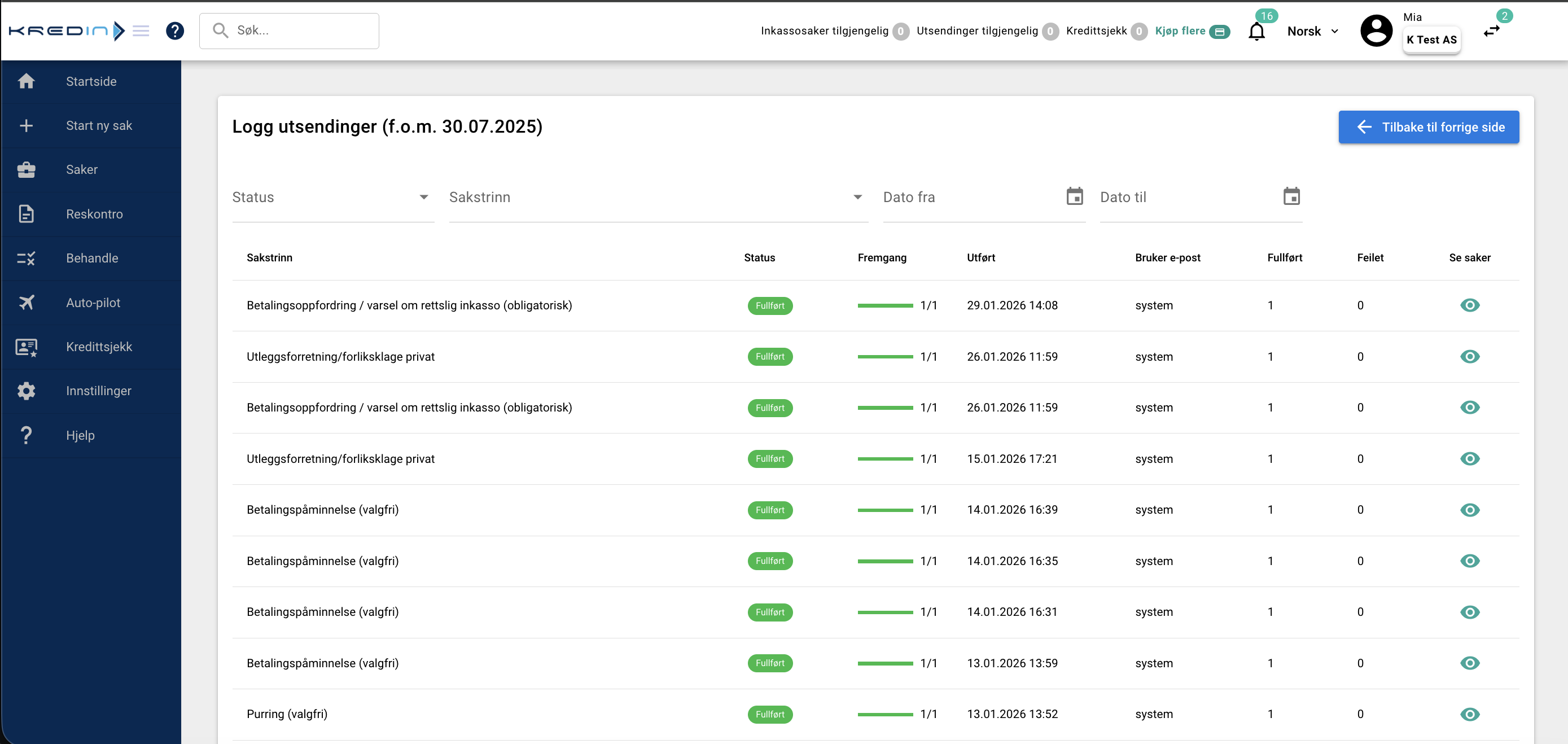Screen dimensions: 1568x744
Task: Open the Dato til calendar icon
Action: pyautogui.click(x=1291, y=196)
